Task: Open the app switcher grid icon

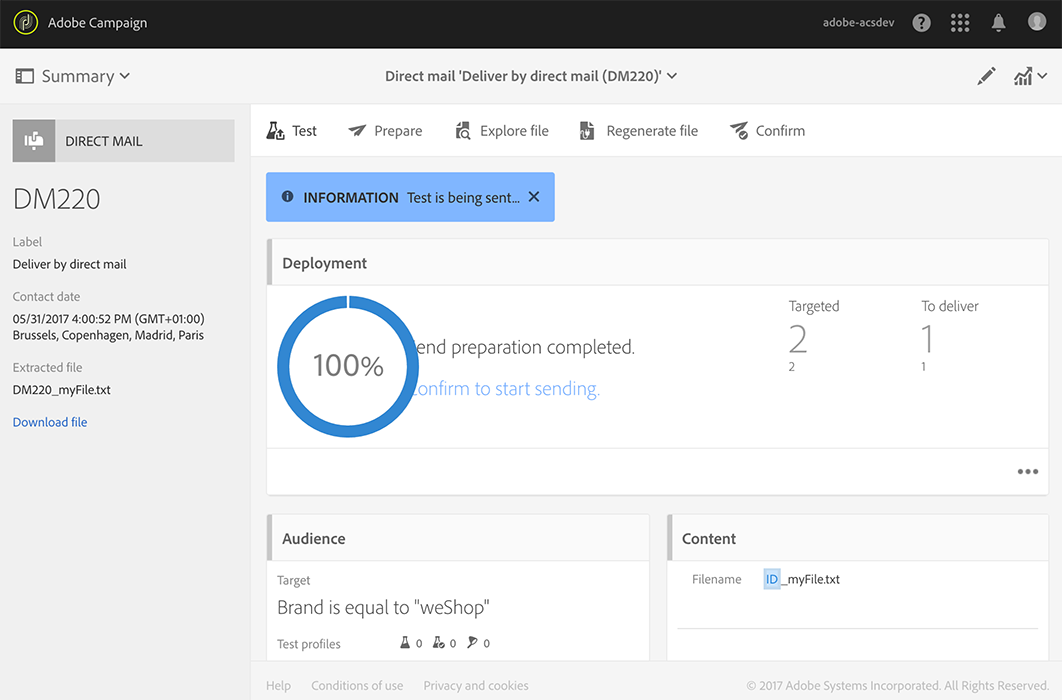Action: 960,23
